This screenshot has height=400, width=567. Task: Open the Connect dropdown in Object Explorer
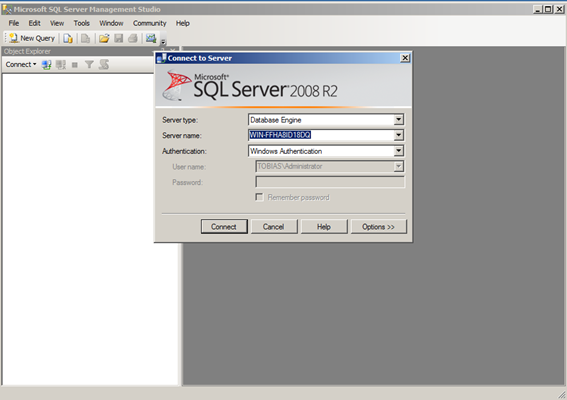(21, 64)
